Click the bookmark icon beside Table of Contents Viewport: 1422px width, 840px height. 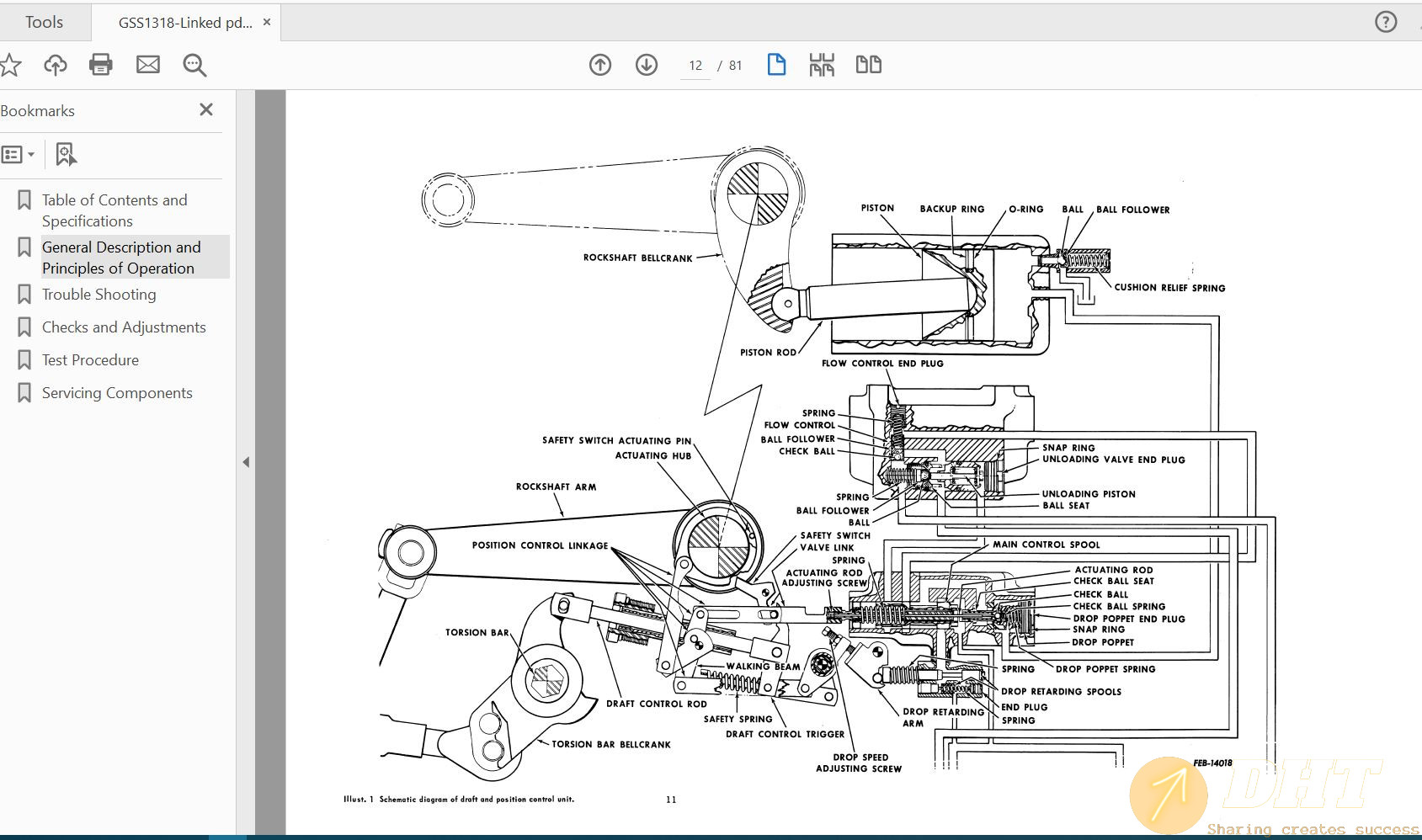coord(24,200)
